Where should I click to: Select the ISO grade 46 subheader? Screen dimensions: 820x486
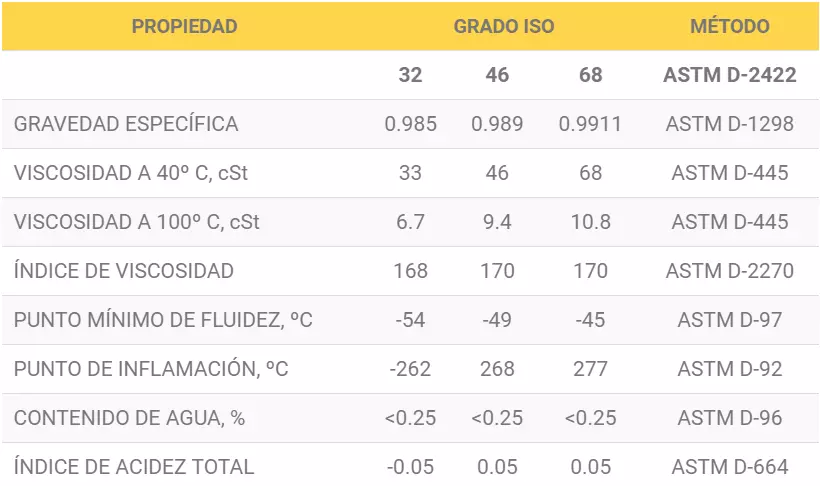[497, 75]
